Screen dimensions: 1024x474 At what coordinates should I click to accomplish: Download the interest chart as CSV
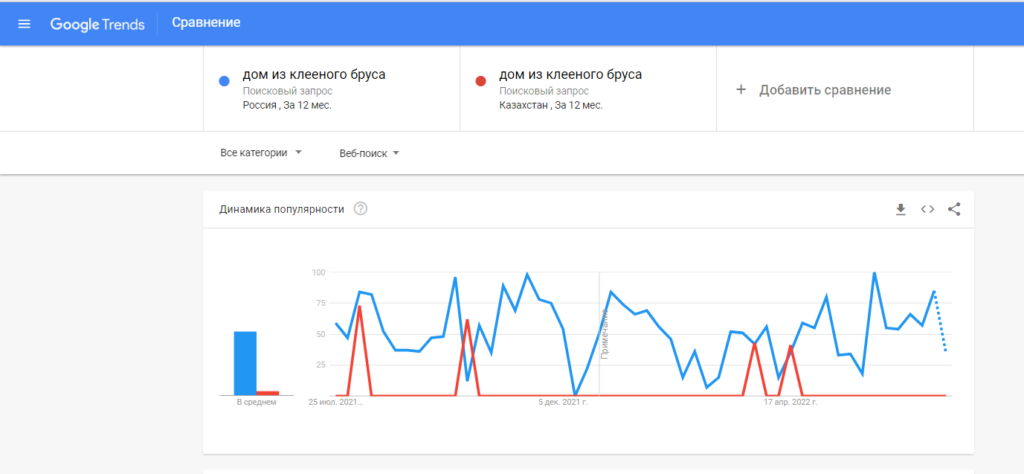(900, 209)
